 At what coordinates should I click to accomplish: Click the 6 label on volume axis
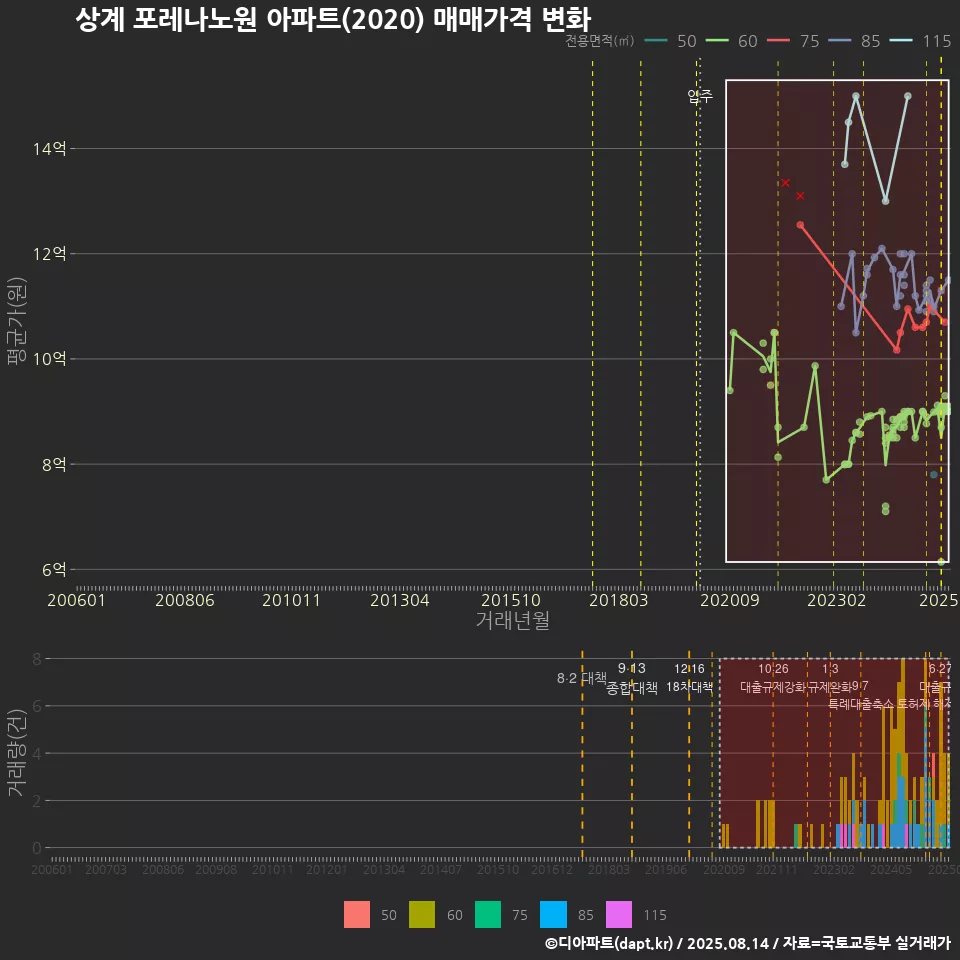coord(37,706)
